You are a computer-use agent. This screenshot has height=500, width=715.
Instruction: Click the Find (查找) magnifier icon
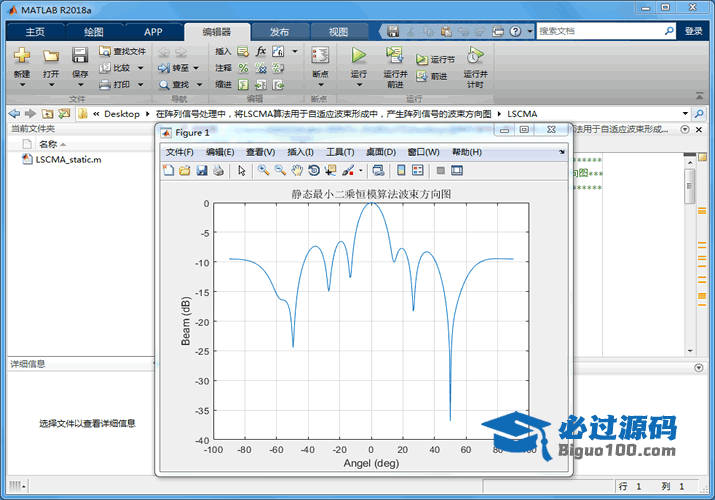pyautogui.click(x=164, y=85)
